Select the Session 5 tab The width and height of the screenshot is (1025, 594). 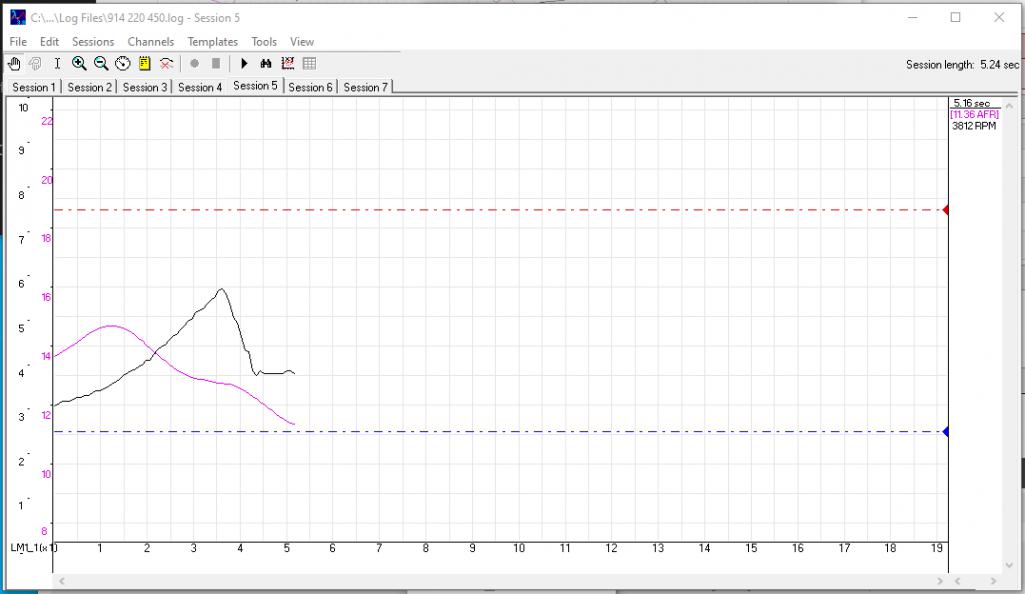click(255, 86)
